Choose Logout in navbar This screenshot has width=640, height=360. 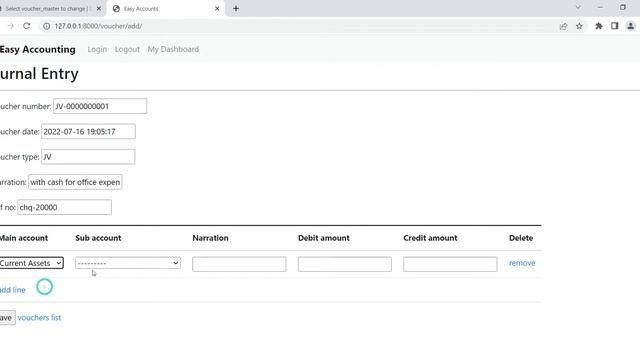click(127, 49)
